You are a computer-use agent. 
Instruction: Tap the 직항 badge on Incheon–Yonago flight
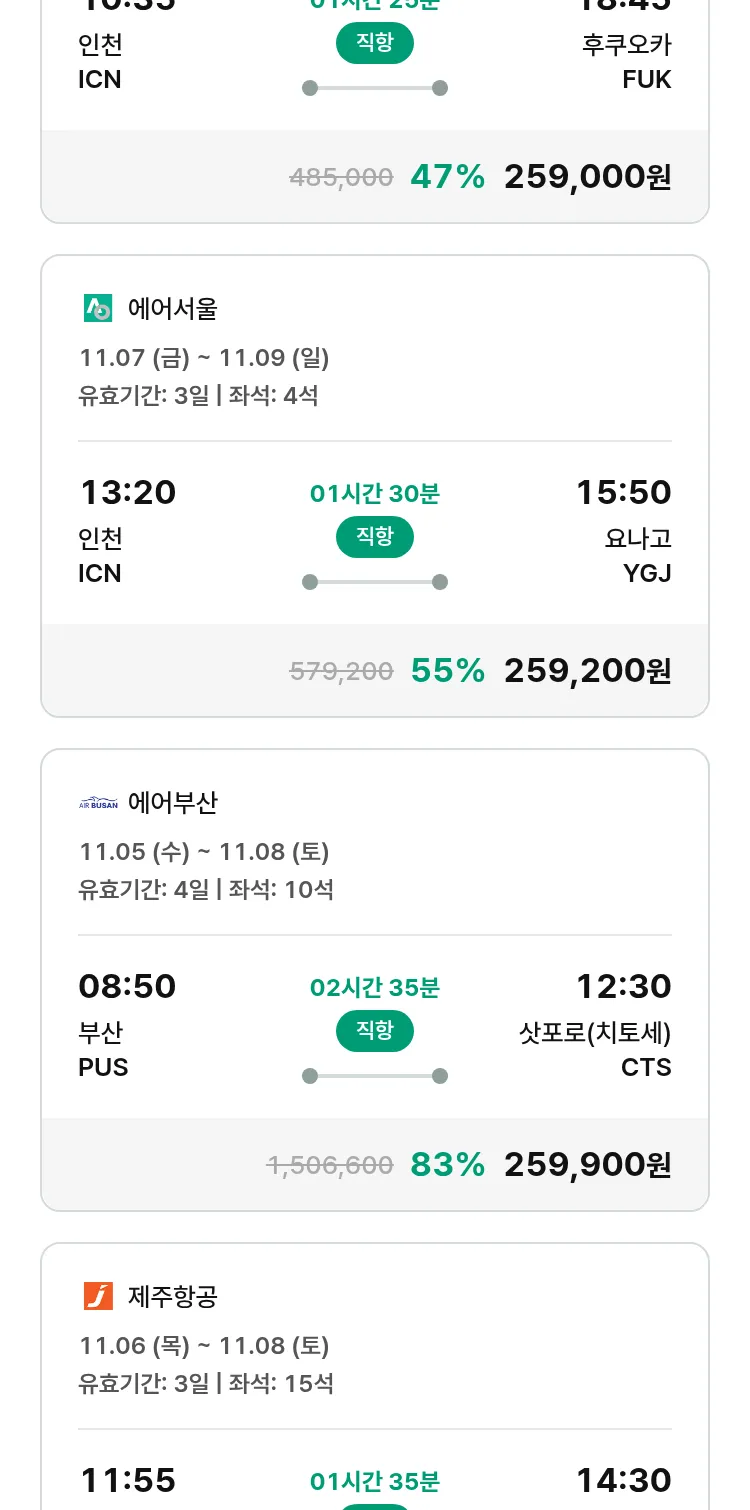tap(375, 537)
